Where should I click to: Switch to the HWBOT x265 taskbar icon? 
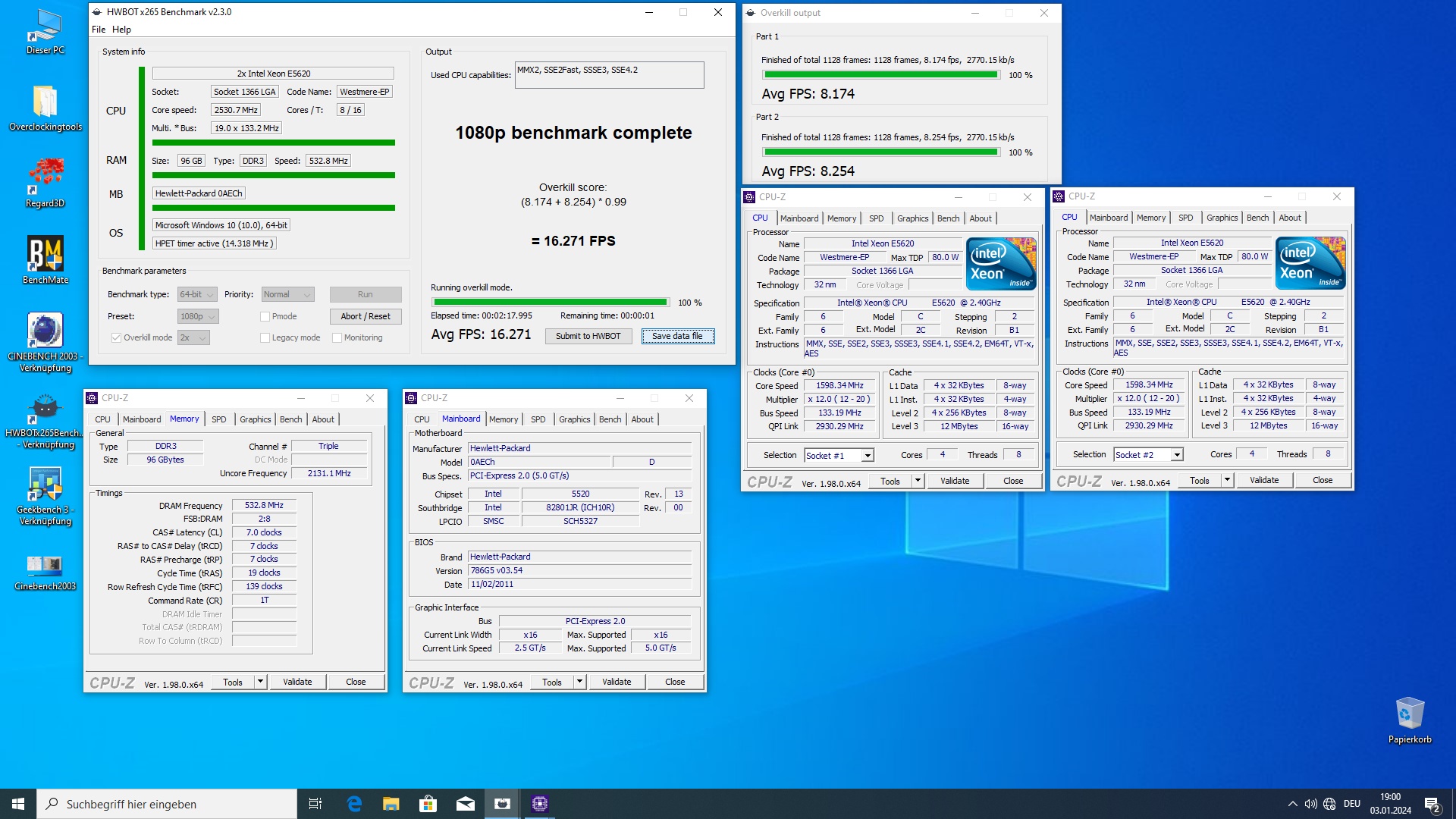coord(503,804)
